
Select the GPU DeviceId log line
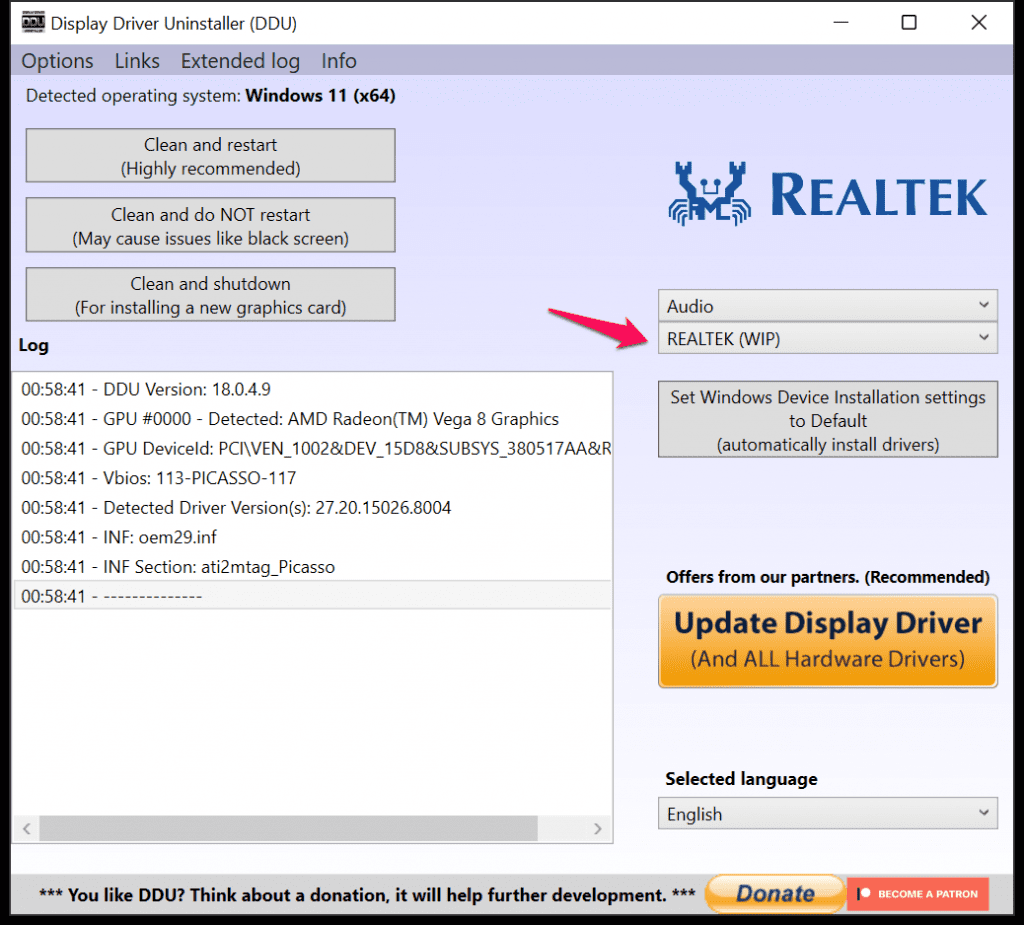pos(312,449)
